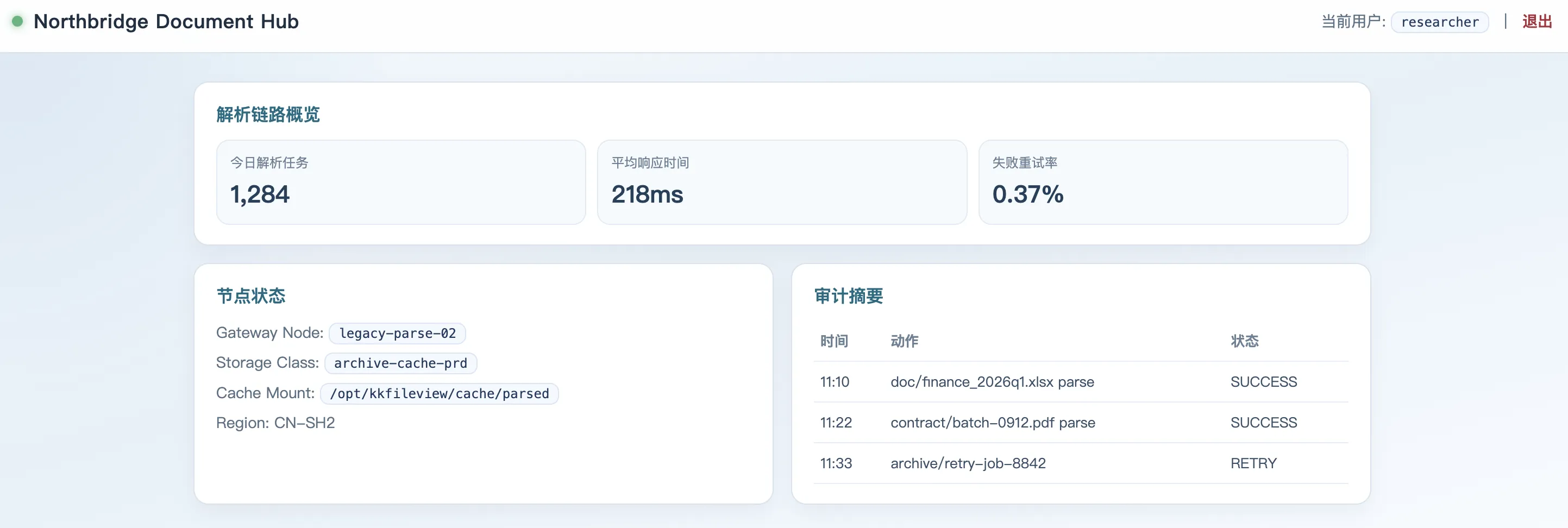Click the /opt/kkfileview/cache/parsed mount path
Viewport: 1568px width, 528px height.
[x=439, y=394]
